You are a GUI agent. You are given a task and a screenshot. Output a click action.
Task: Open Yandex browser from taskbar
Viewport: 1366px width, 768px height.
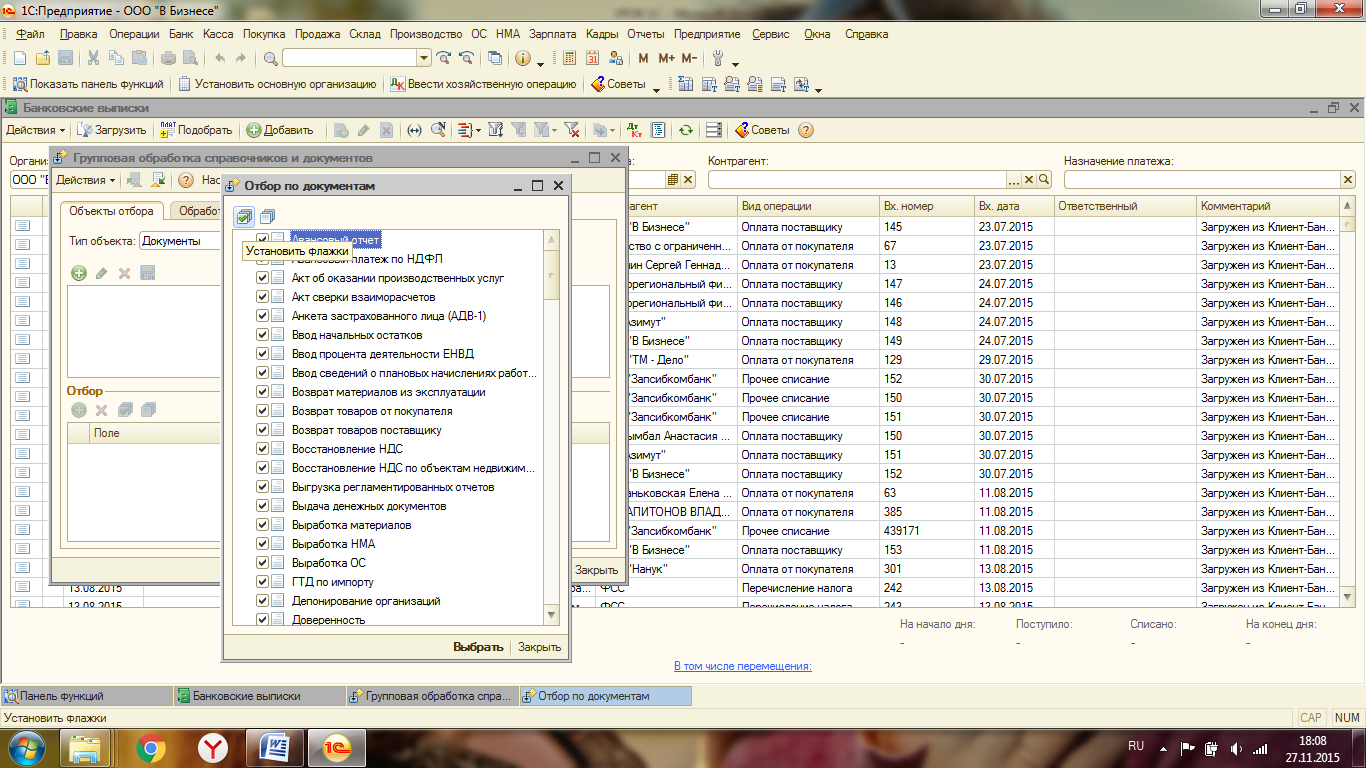click(x=212, y=747)
